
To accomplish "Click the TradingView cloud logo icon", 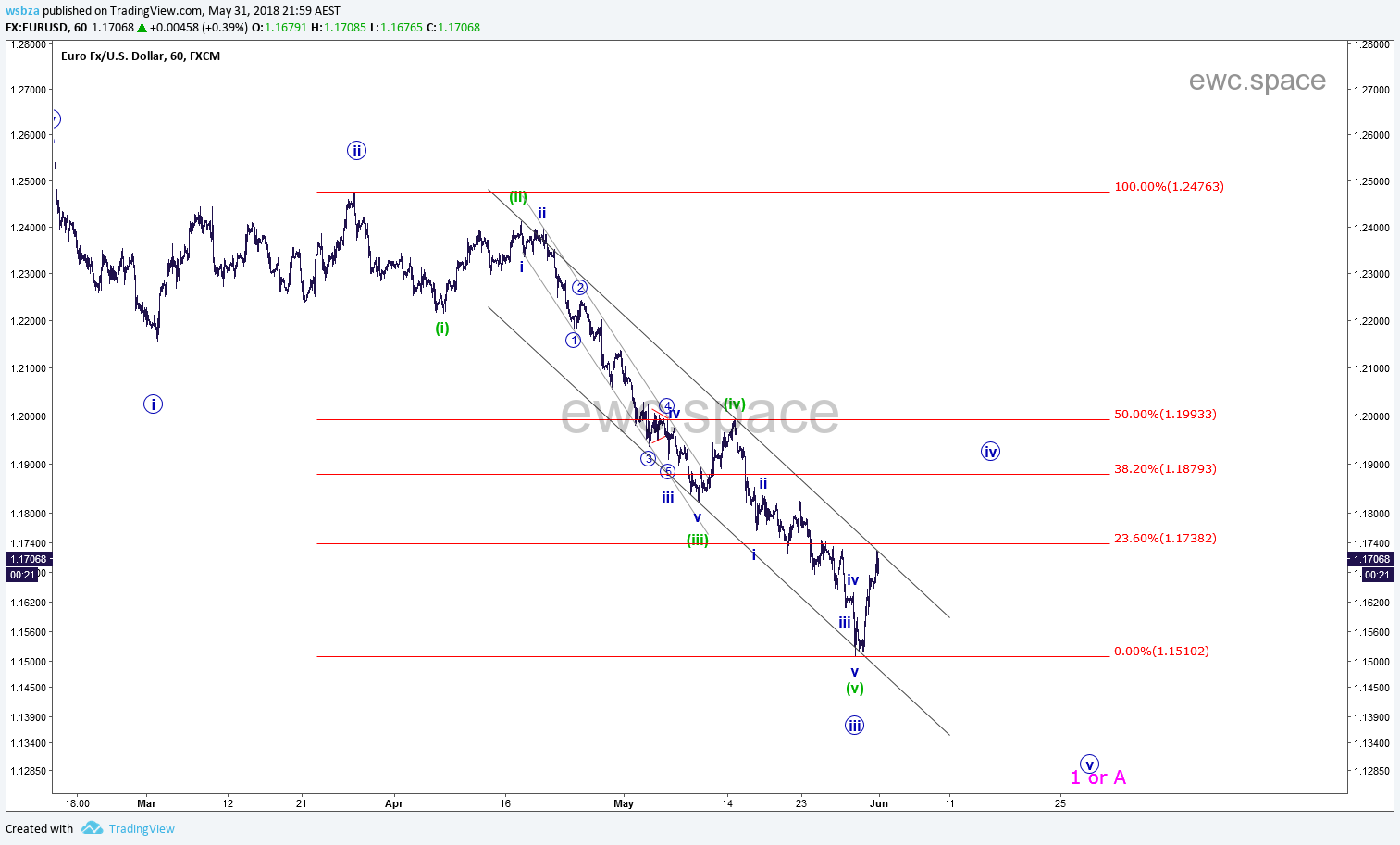I will pos(92,828).
